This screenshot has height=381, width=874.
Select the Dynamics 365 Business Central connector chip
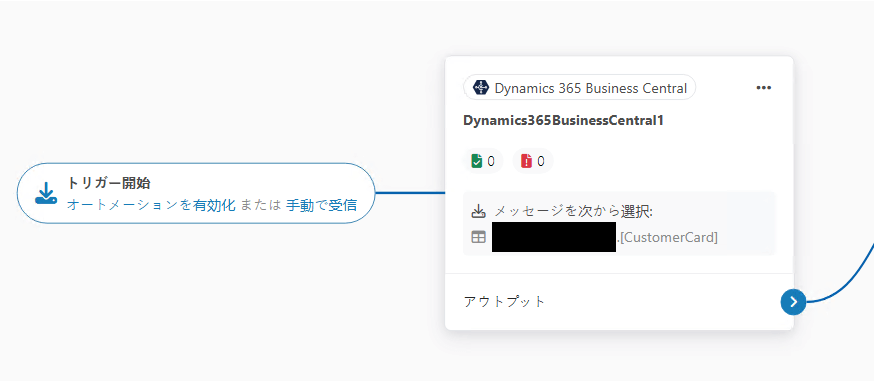point(579,87)
